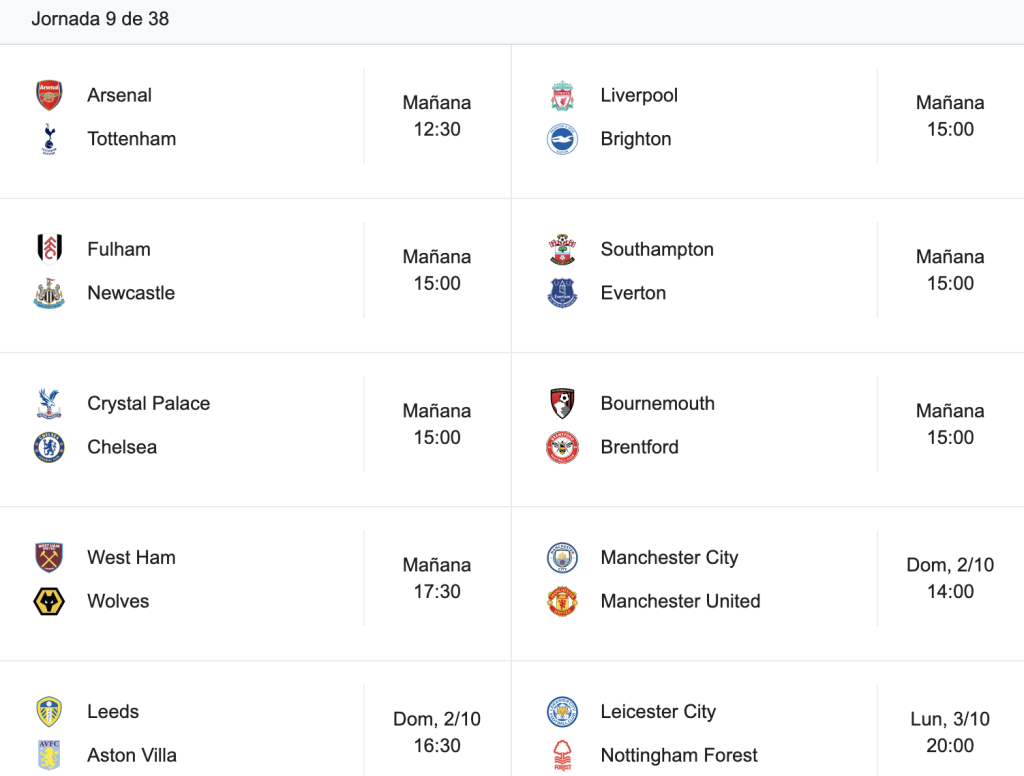The width and height of the screenshot is (1024, 776).
Task: Open the Fulham team name link
Action: point(119,250)
